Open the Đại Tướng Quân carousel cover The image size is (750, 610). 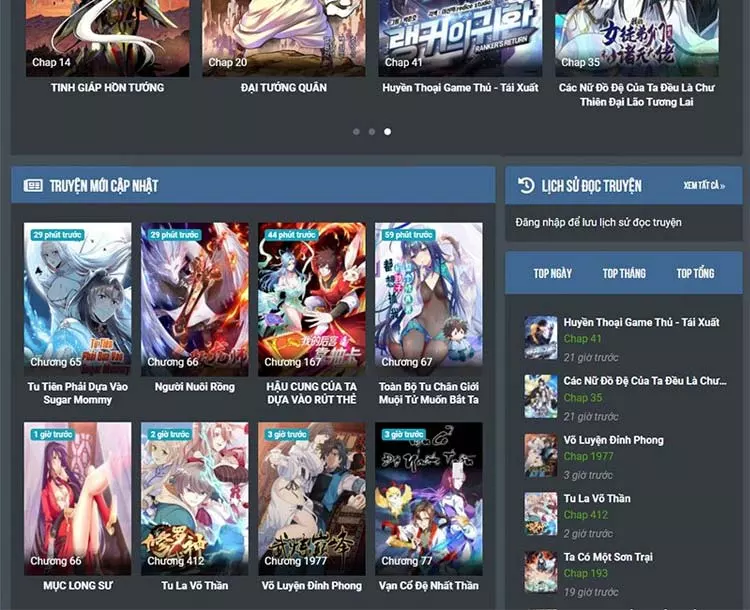(284, 36)
